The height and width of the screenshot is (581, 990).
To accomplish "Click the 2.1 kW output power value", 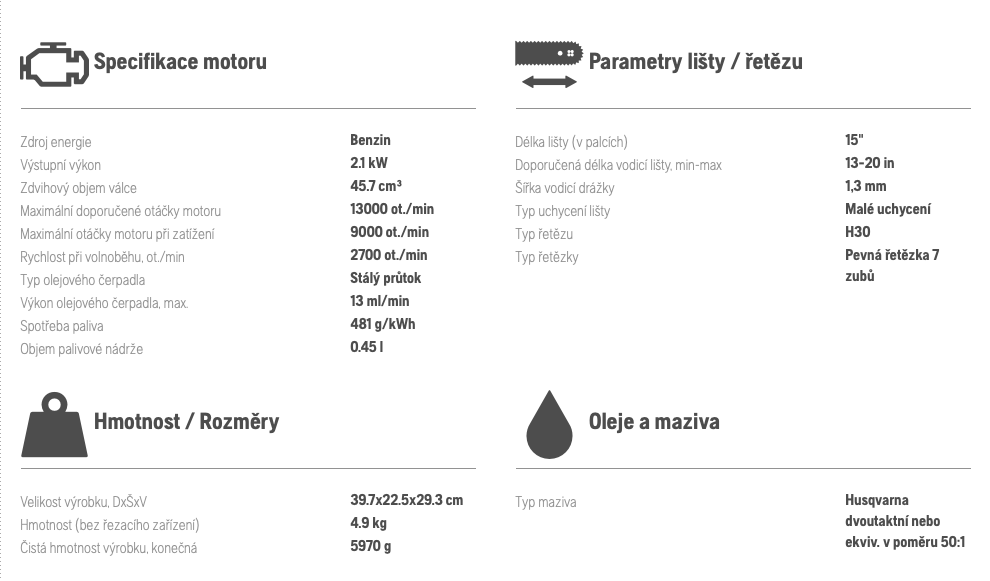I will 369,163.
